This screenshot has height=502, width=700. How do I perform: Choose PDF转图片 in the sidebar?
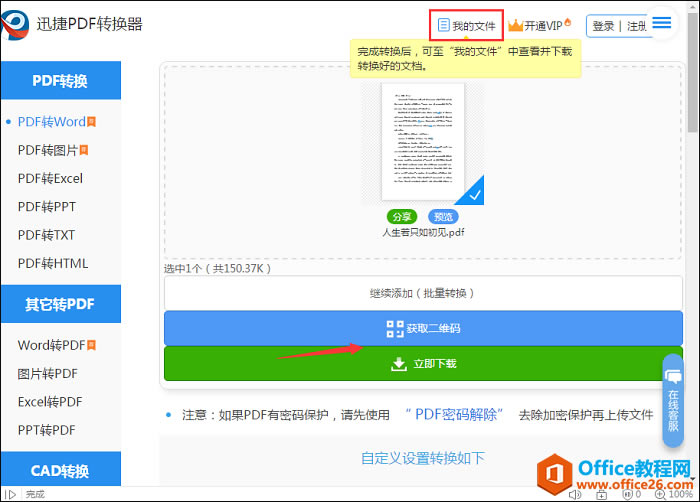coord(48,150)
